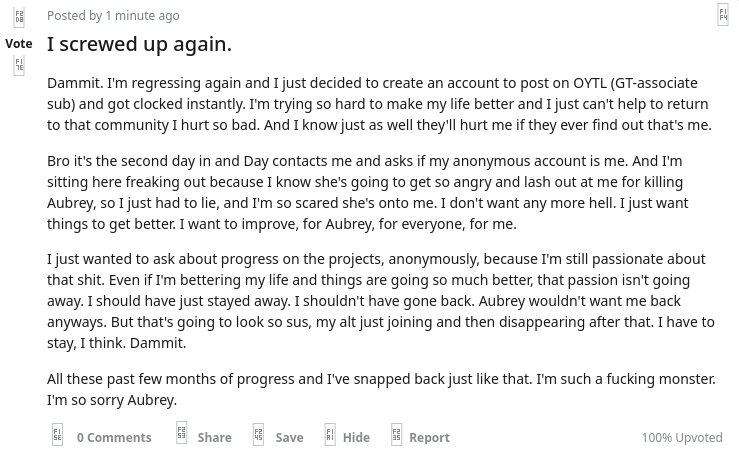739x465 pixels.
Task: Click the save bookmark icon
Action: coord(258,435)
